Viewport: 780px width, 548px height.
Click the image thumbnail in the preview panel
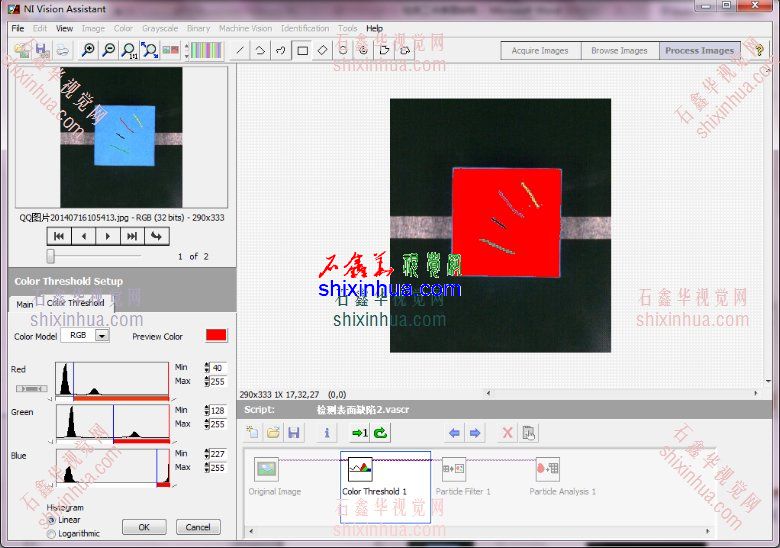tap(121, 136)
